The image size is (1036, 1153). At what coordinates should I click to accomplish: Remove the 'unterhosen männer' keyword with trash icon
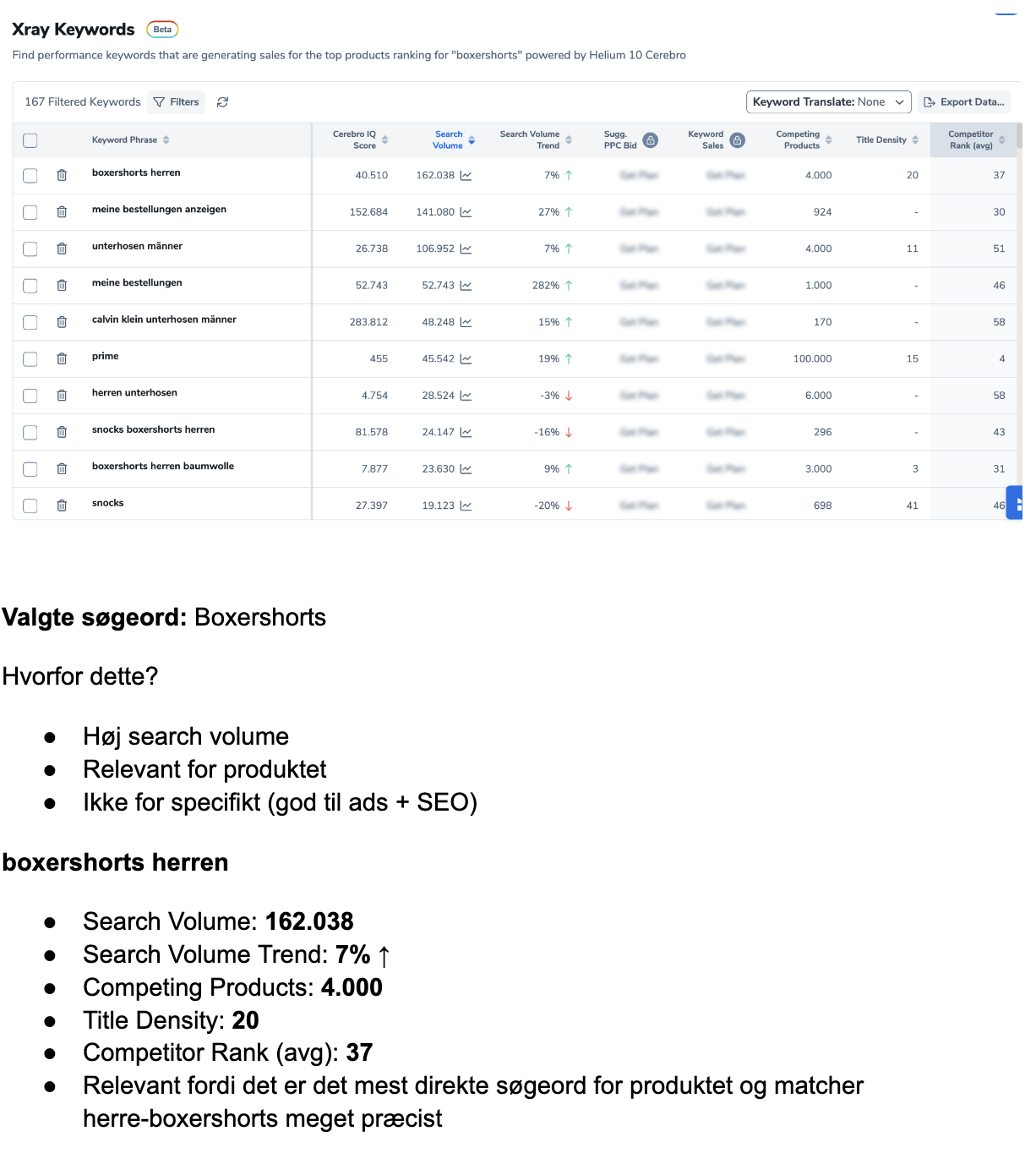pos(62,249)
